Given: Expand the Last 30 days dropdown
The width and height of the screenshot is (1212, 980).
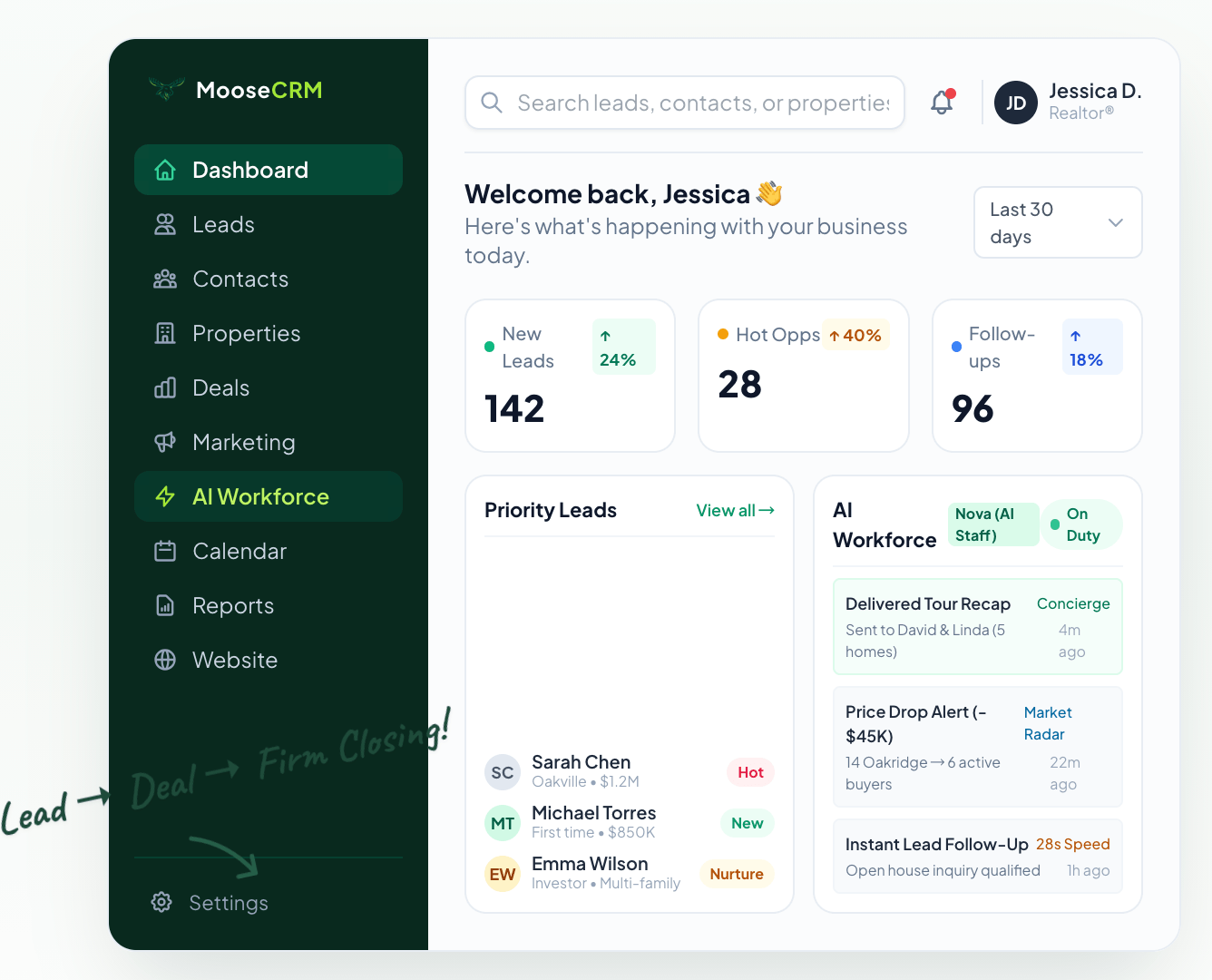Looking at the screenshot, I should coord(1058,222).
